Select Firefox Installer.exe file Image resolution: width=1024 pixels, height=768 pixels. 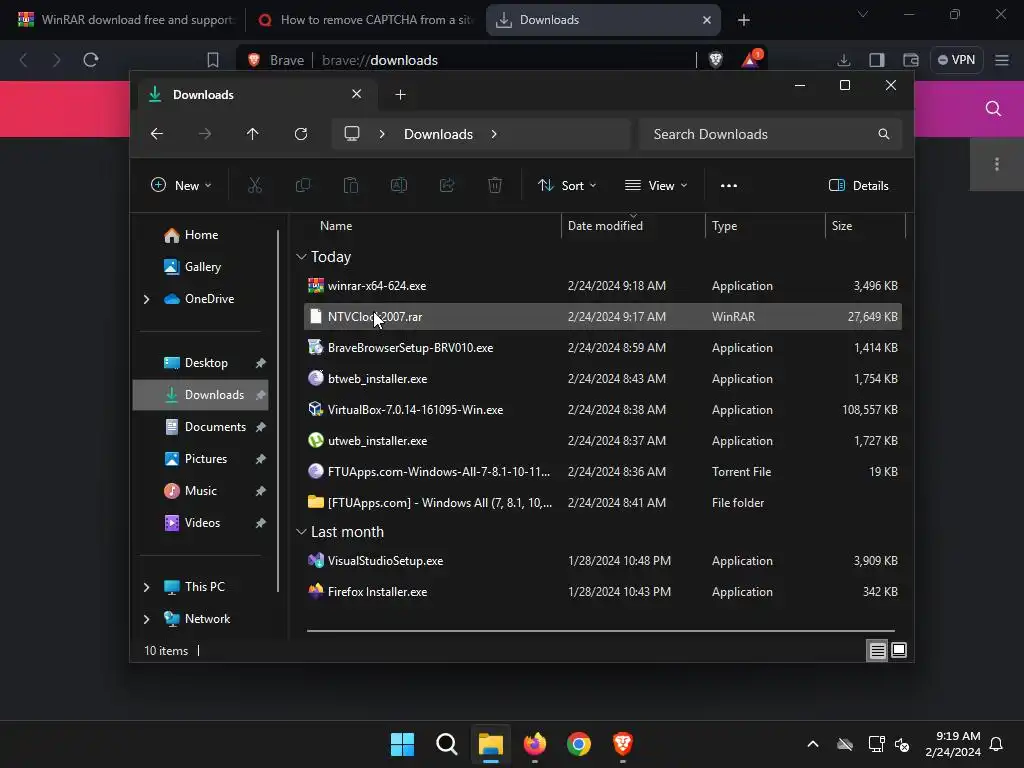(x=602, y=592)
